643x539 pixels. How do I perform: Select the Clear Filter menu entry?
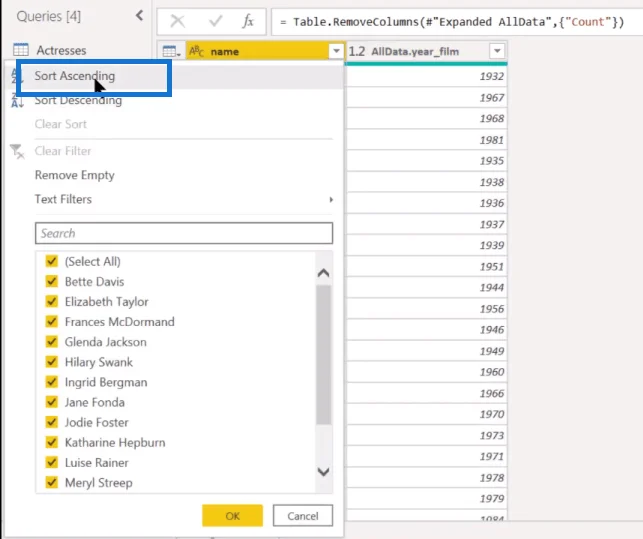(x=63, y=151)
